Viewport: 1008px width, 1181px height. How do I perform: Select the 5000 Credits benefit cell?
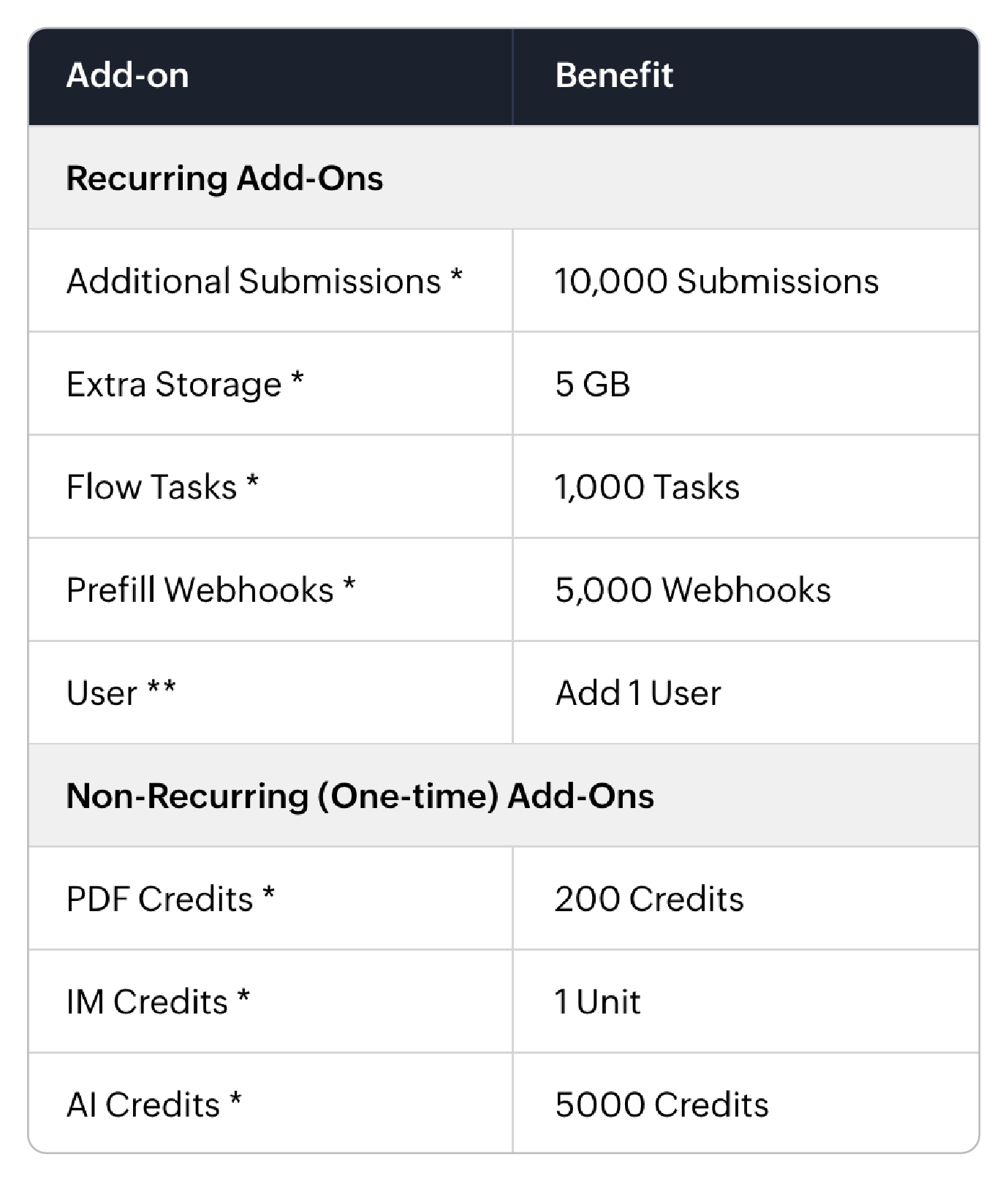pyautogui.click(x=662, y=1105)
